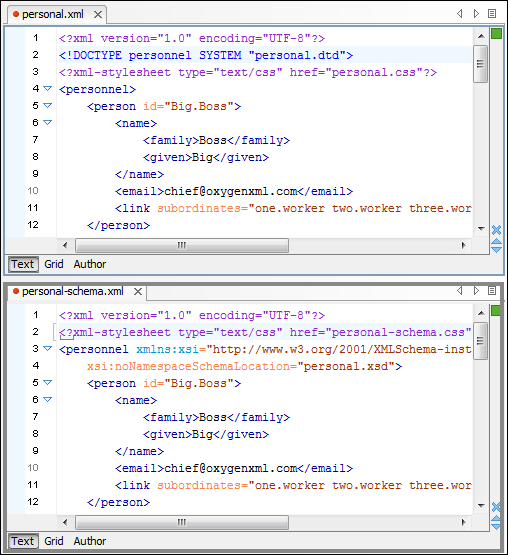Clear markers X icon in top editor

click(x=497, y=230)
